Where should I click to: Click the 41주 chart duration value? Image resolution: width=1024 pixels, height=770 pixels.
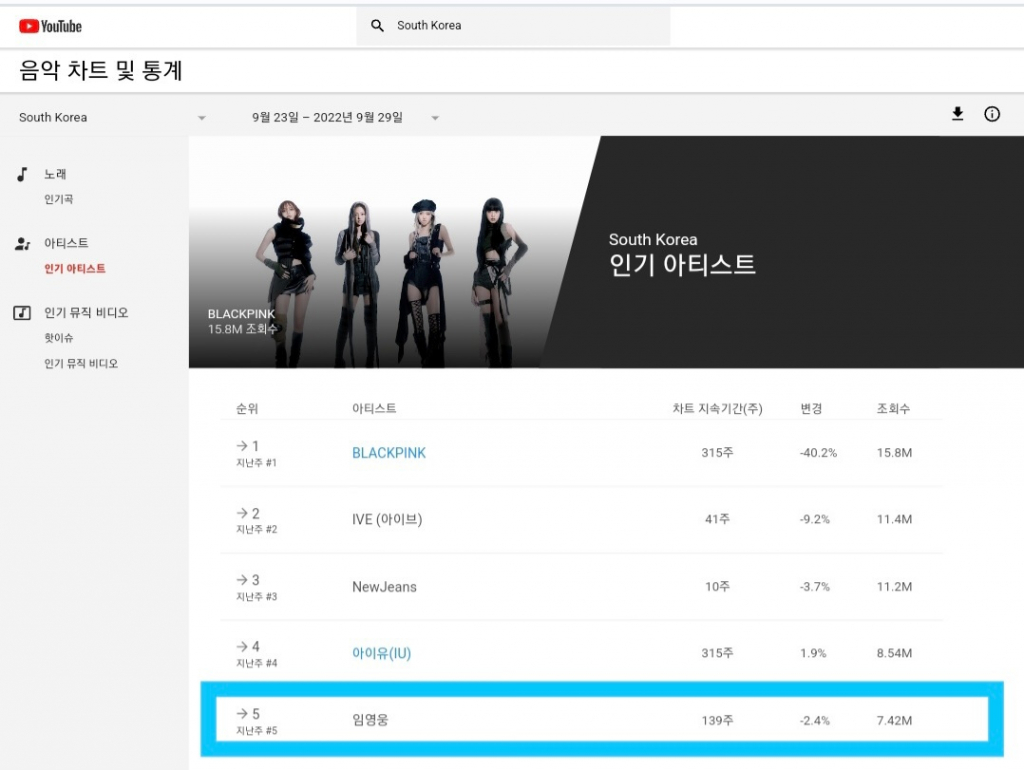[717, 519]
